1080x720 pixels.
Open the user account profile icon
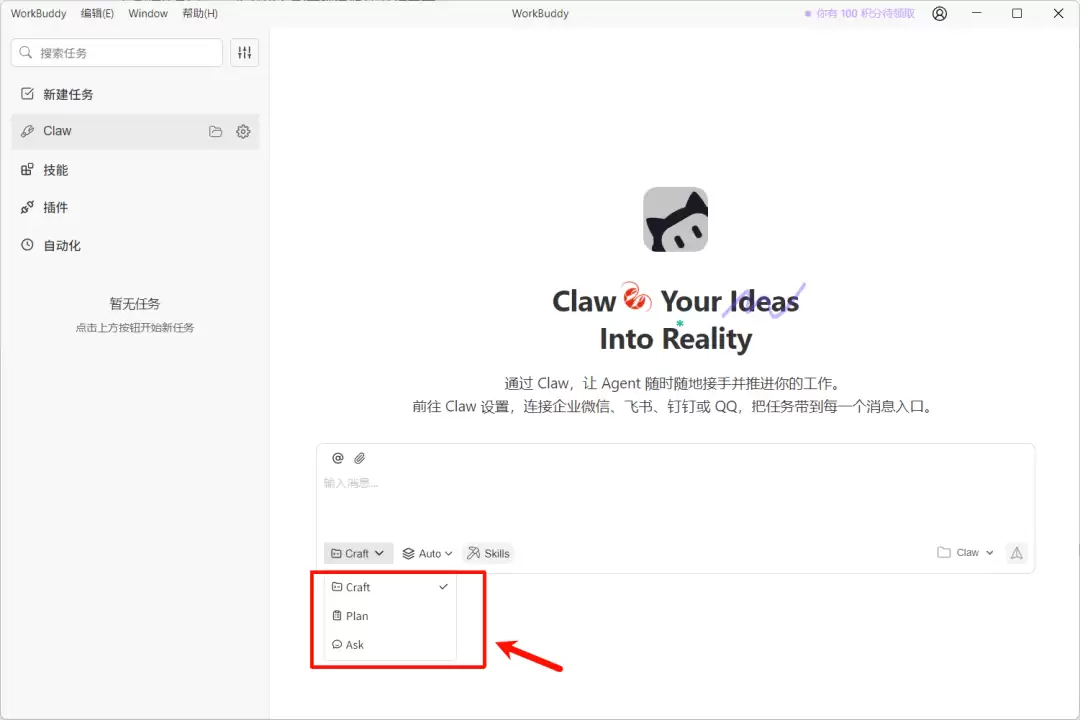pos(939,14)
